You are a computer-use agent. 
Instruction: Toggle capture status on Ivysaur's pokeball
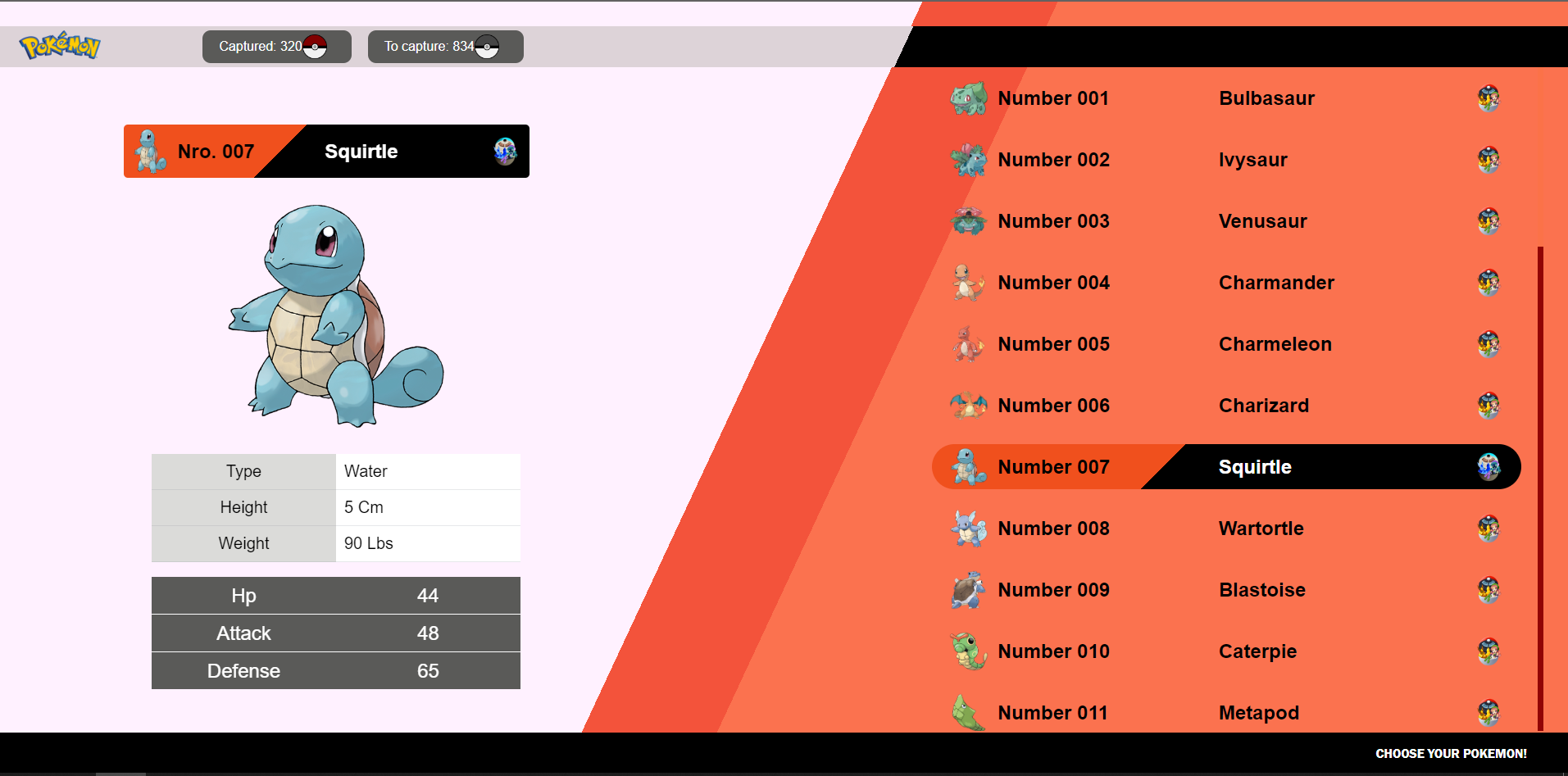(x=1490, y=160)
